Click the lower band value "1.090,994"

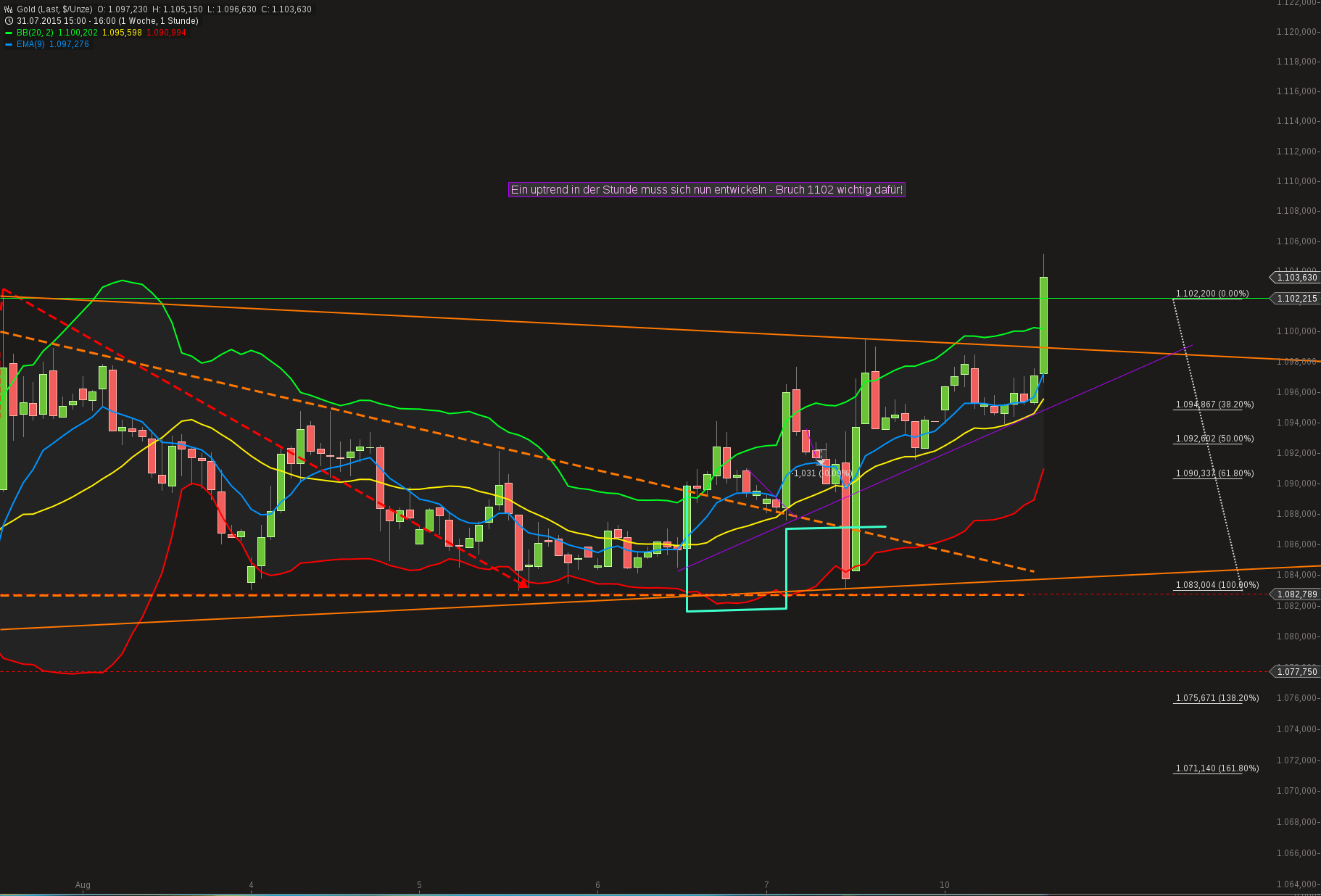tap(166, 33)
